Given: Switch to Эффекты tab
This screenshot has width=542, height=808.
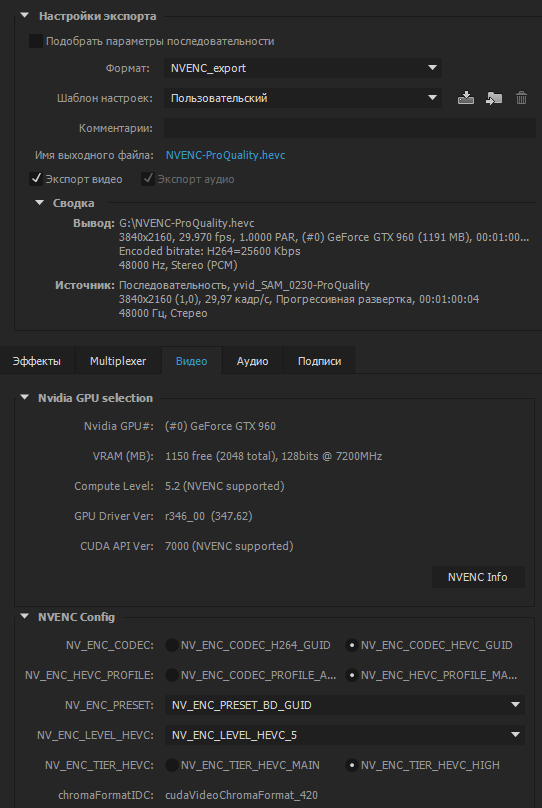Looking at the screenshot, I should pyautogui.click(x=37, y=361).
